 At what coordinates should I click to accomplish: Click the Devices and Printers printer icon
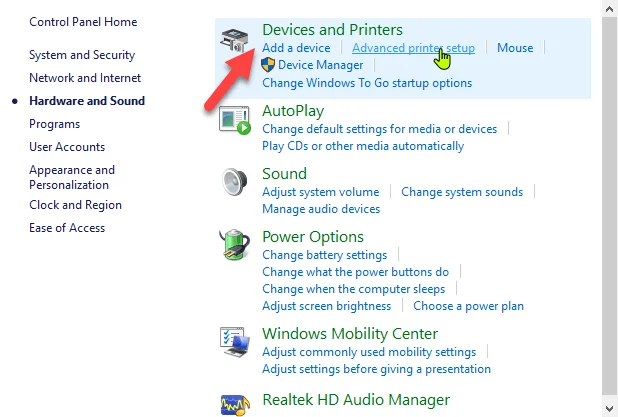235,40
